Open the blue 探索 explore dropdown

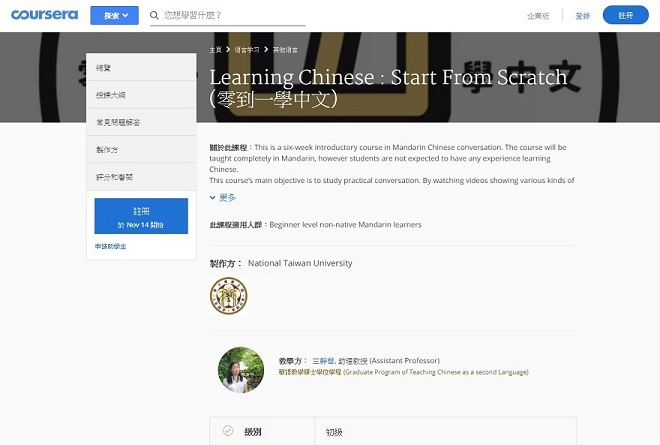point(114,16)
